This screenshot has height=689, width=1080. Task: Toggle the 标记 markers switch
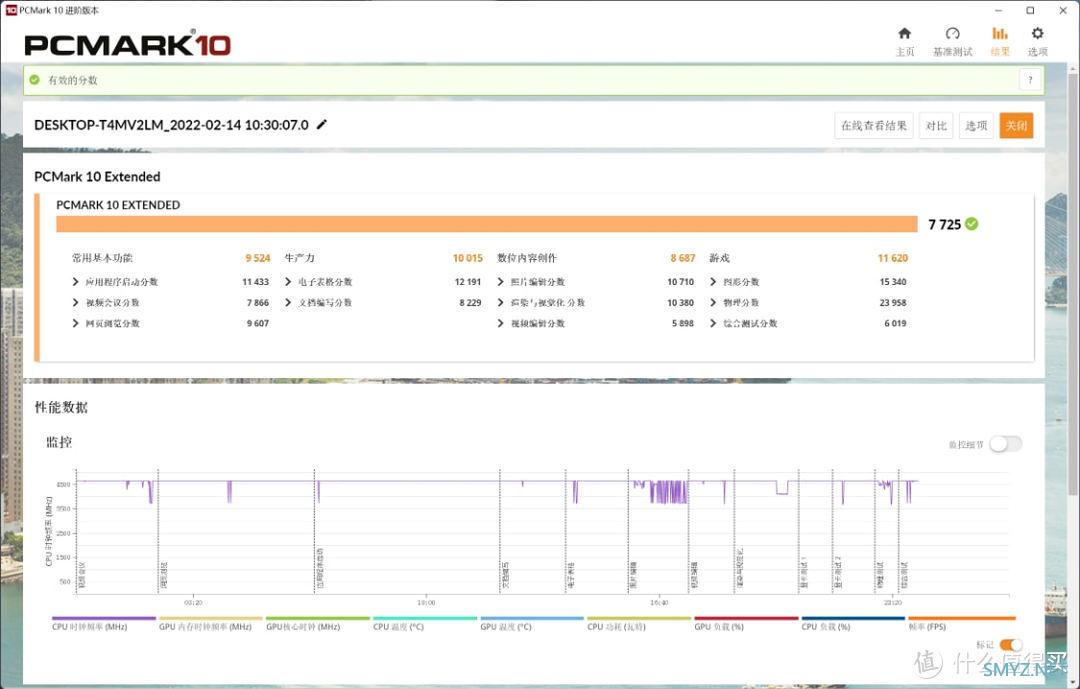click(x=1010, y=645)
